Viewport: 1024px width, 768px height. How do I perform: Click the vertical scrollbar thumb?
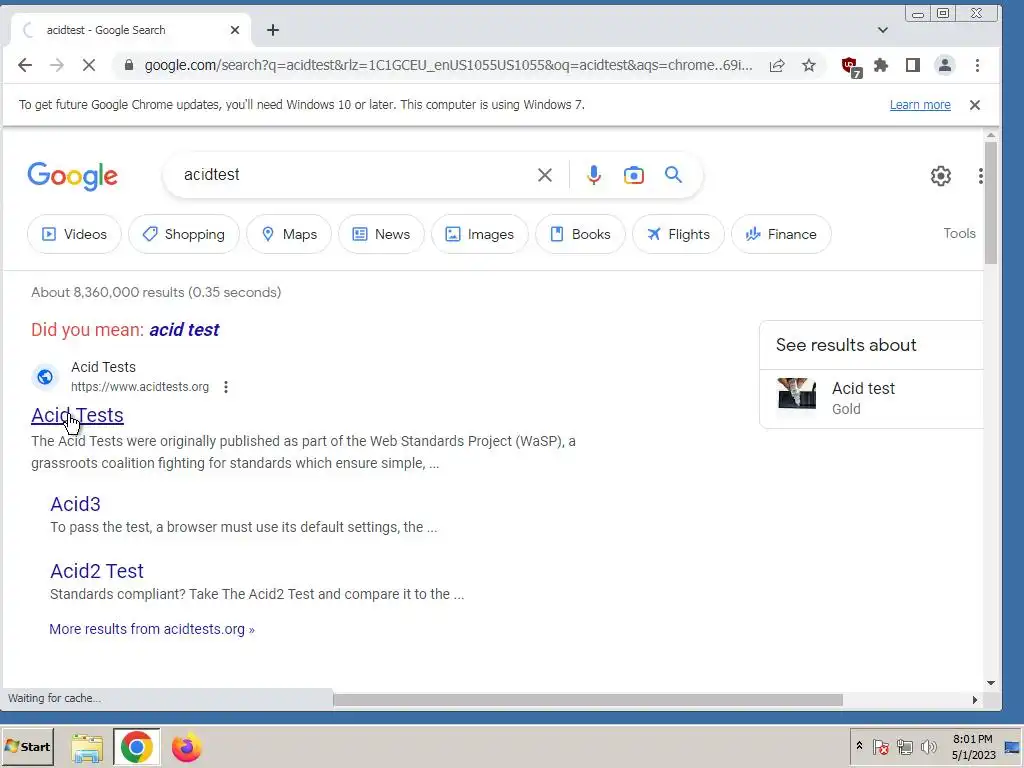click(x=991, y=202)
